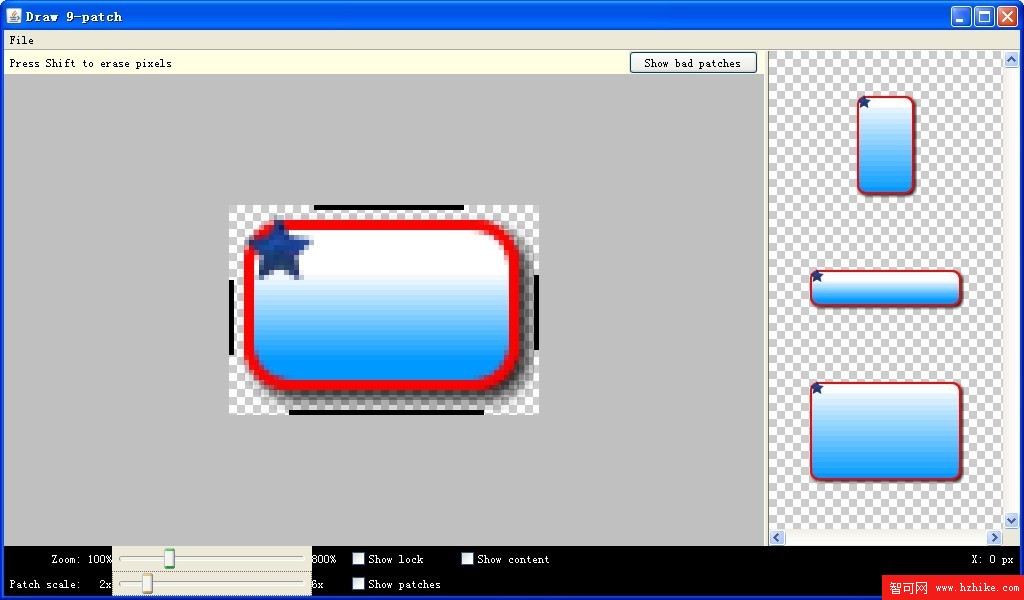Click the Show bad patches button
This screenshot has width=1024, height=600.
coord(693,63)
